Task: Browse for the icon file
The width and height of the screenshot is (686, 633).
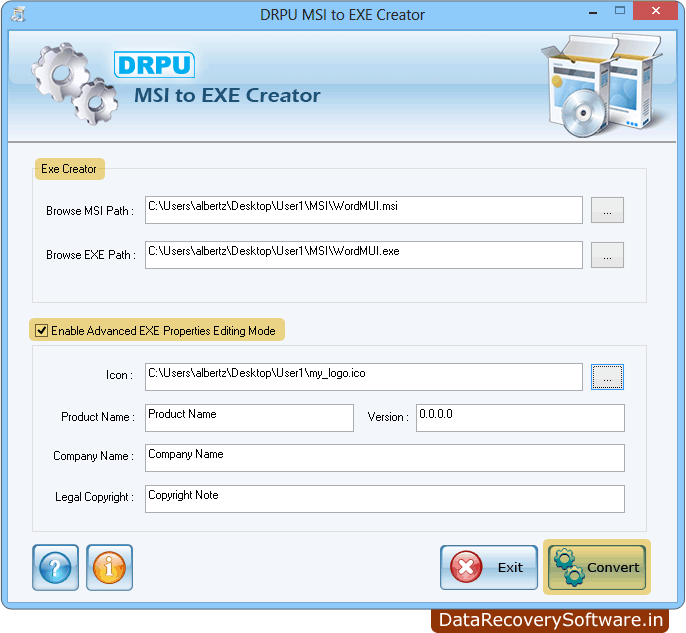Action: pos(607,377)
